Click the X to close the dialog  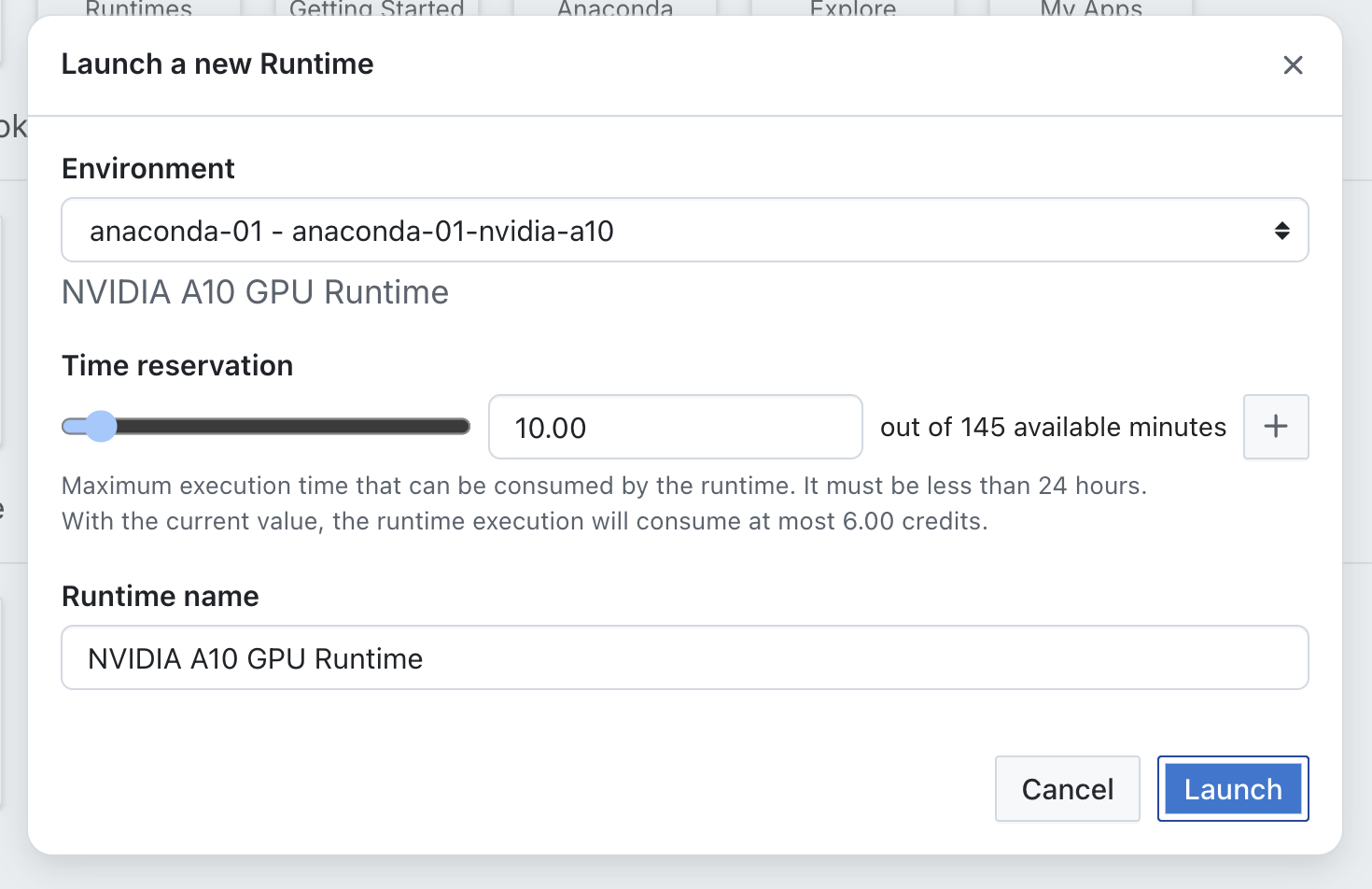tap(1293, 64)
